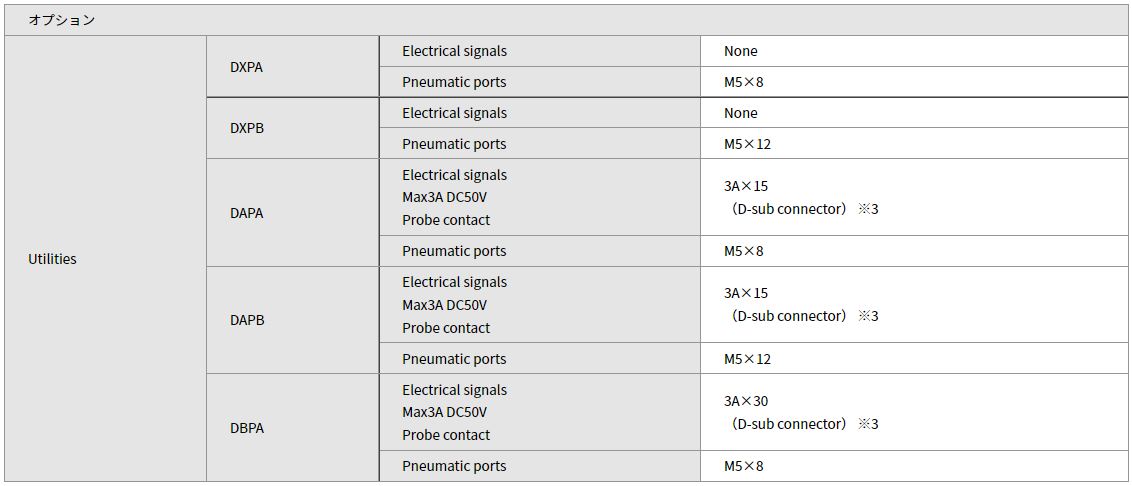The image size is (1132, 486).
Task: Select DXPB Electrical signals label
Action: tap(540, 113)
